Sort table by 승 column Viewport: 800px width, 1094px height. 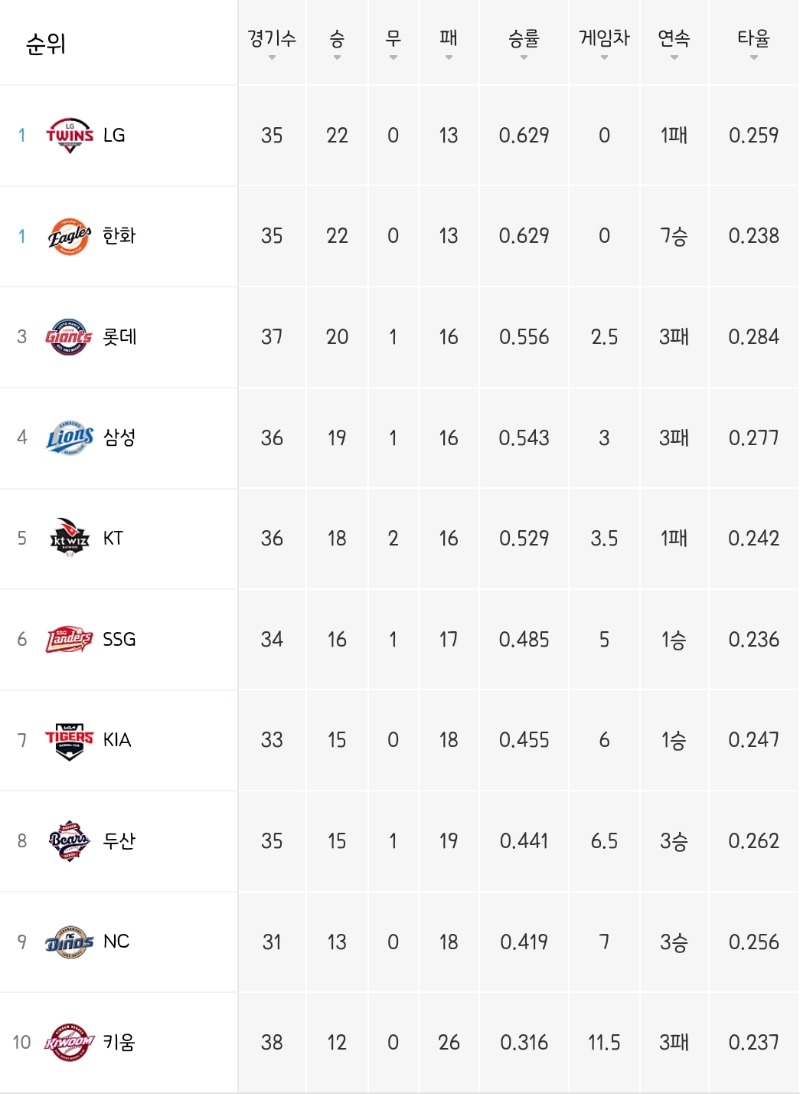coord(337,43)
